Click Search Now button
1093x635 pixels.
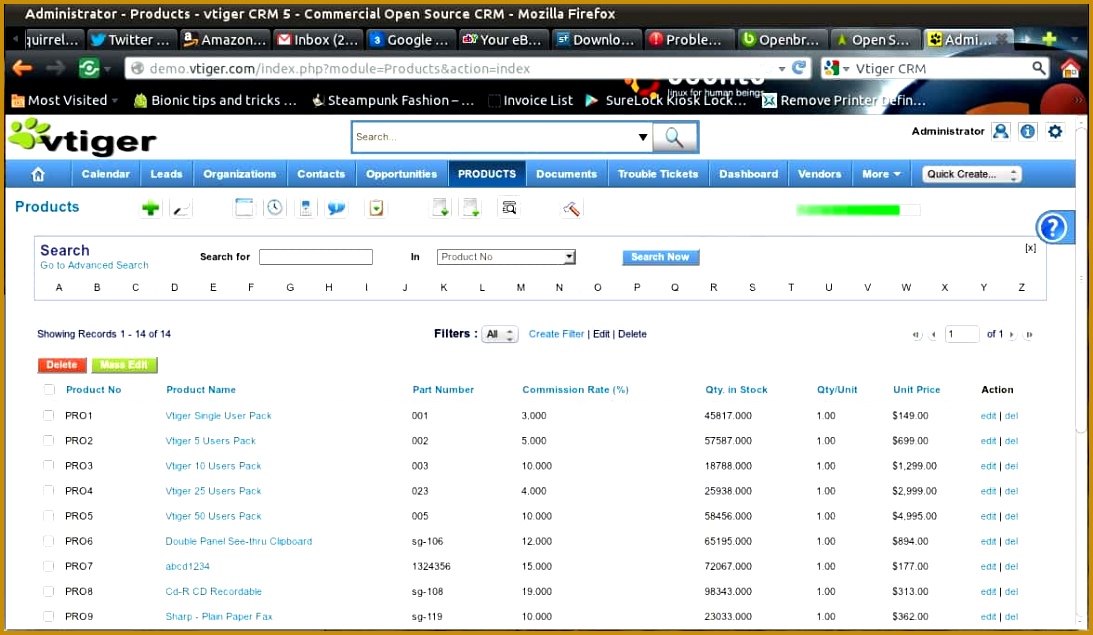tap(660, 257)
